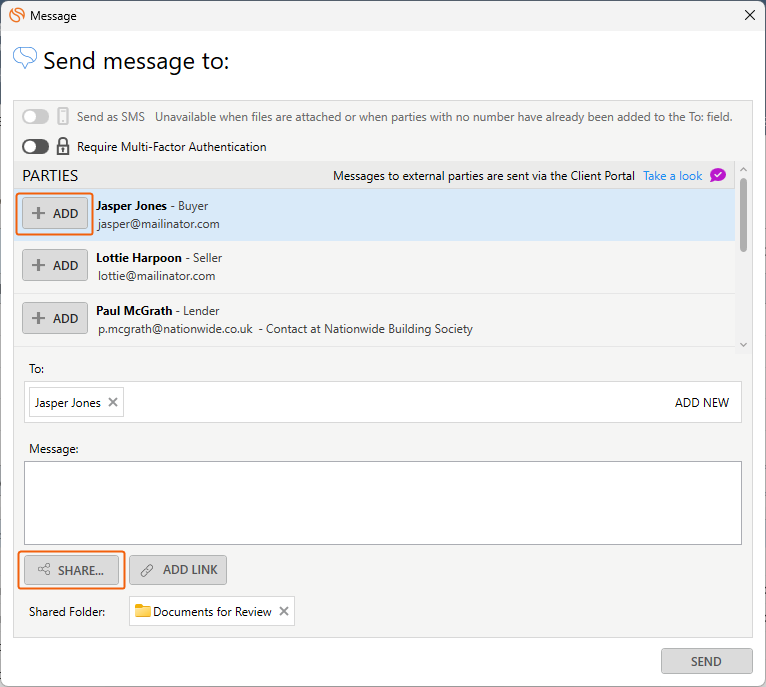This screenshot has height=687, width=766.
Task: Add Jasper Jones the Buyer
Action: click(x=55, y=213)
